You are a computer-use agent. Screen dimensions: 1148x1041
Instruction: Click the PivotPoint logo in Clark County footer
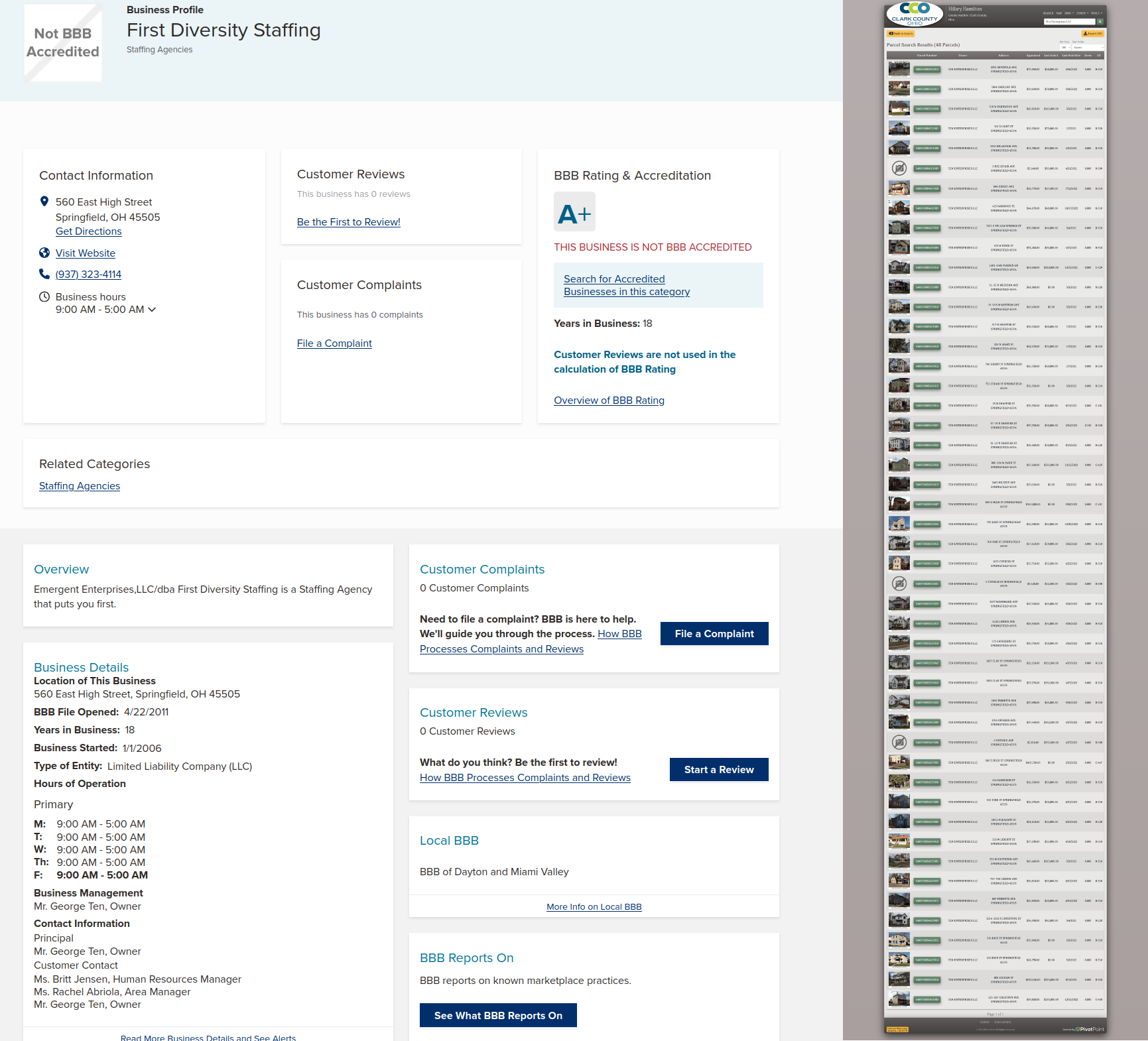point(1090,1030)
